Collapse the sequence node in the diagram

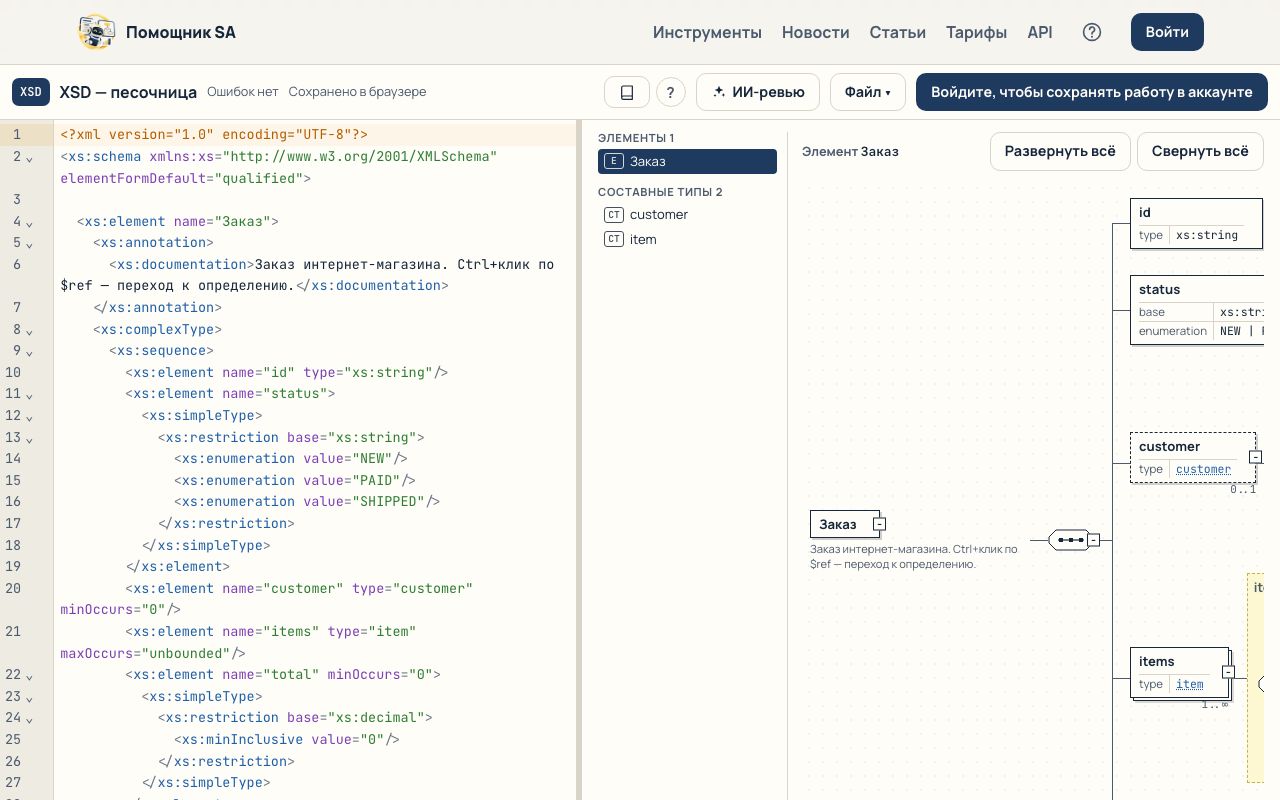[x=1094, y=540]
